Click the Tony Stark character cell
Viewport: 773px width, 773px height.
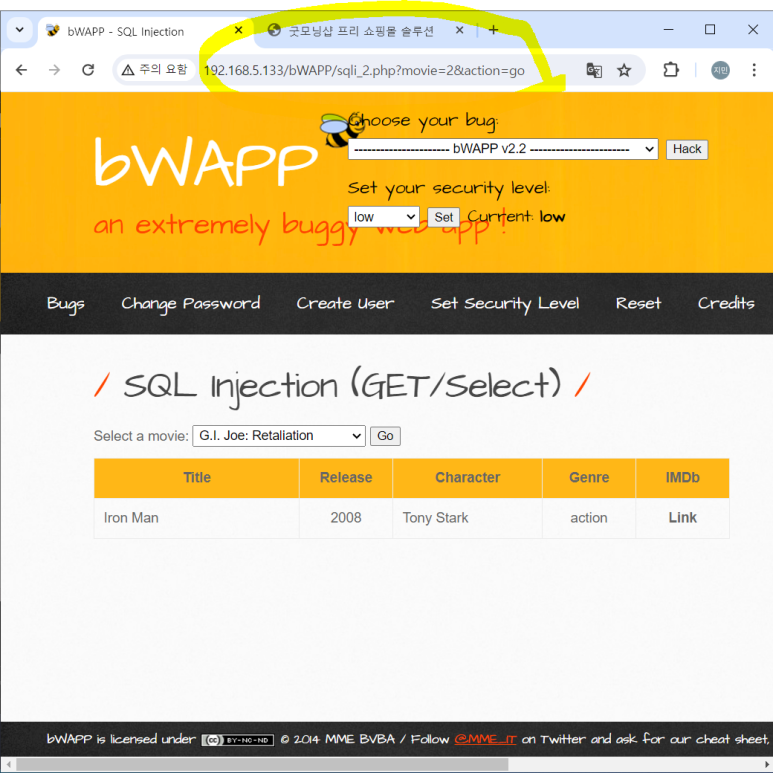click(467, 518)
